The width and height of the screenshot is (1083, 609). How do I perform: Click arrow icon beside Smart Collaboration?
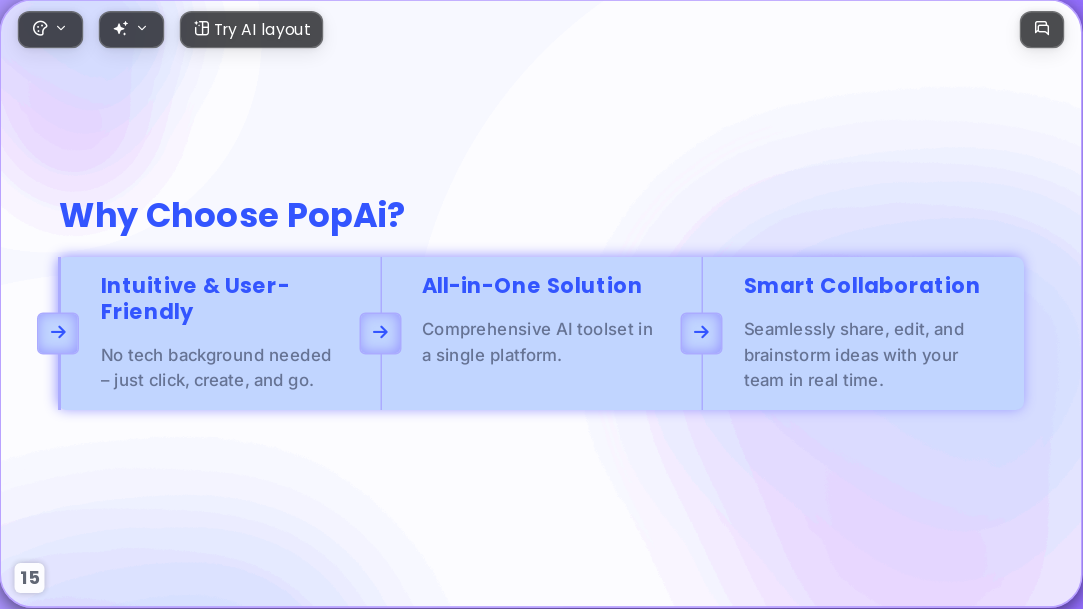click(x=701, y=333)
